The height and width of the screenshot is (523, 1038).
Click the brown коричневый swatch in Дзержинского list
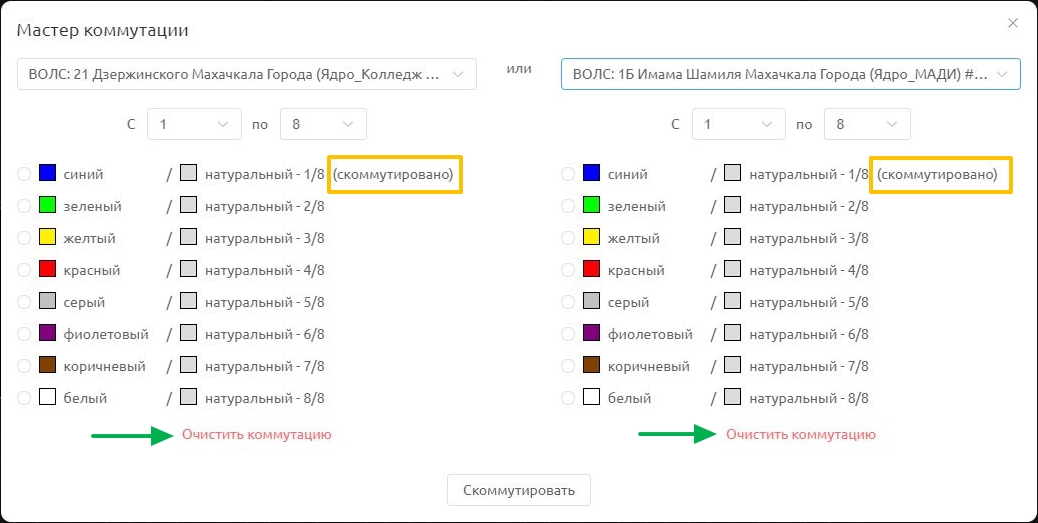click(x=47, y=364)
